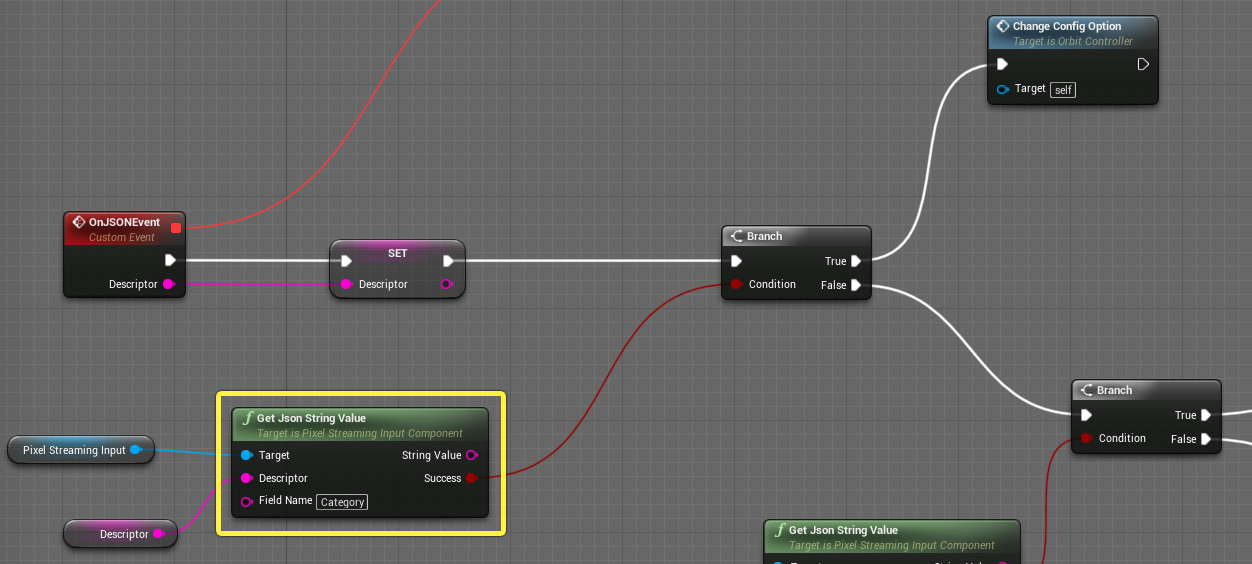Click Target pin on Change Config Option

coord(1003,89)
